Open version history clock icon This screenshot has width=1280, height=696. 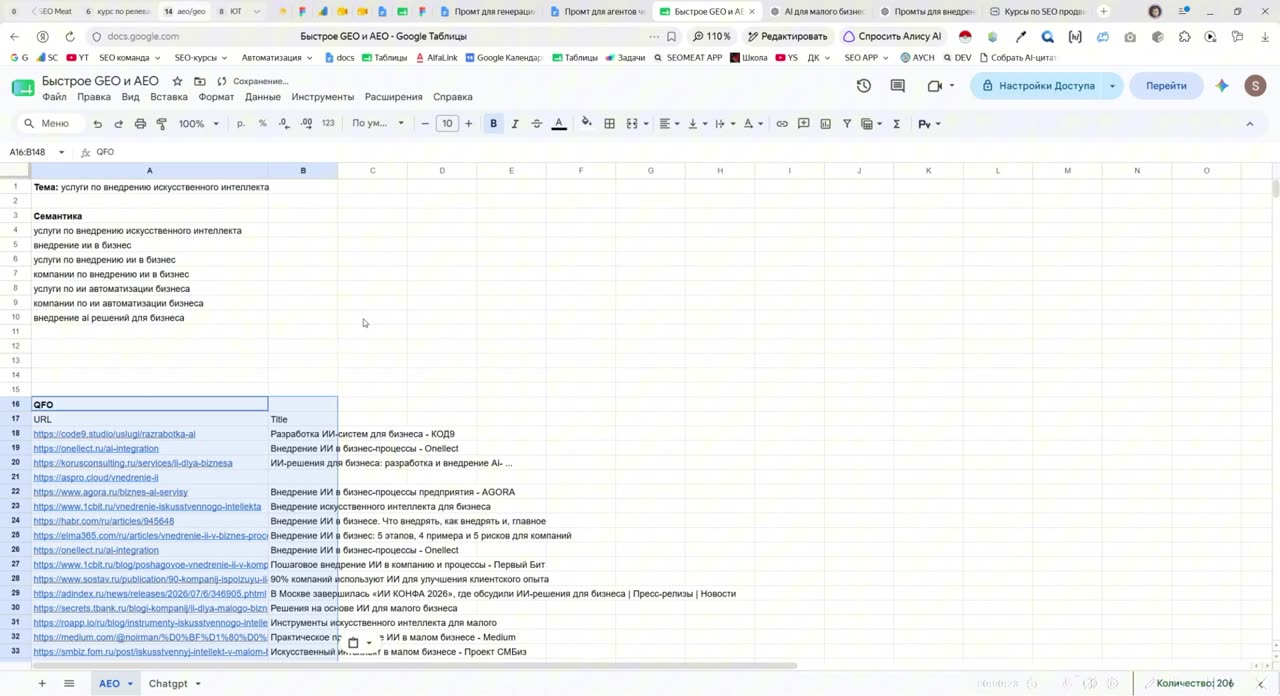coord(864,86)
